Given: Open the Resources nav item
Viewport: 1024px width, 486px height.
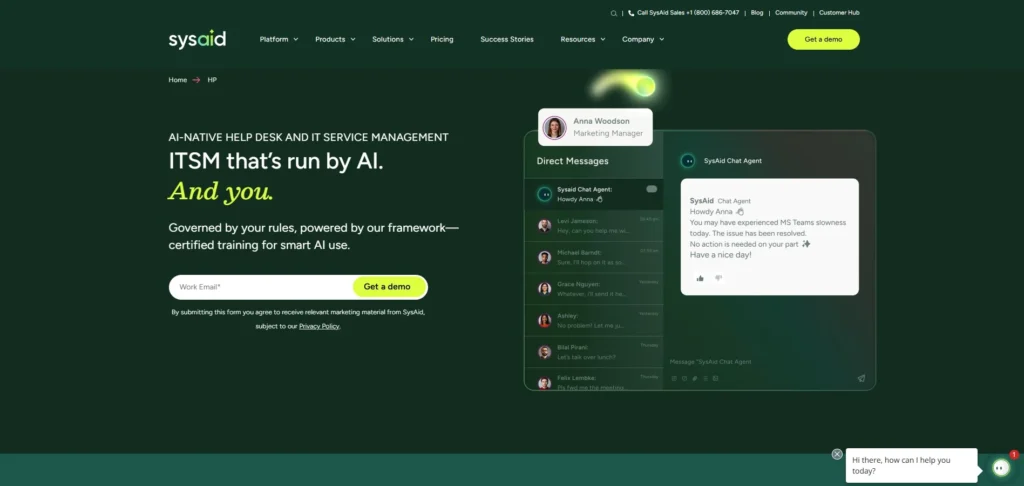Looking at the screenshot, I should pos(578,39).
